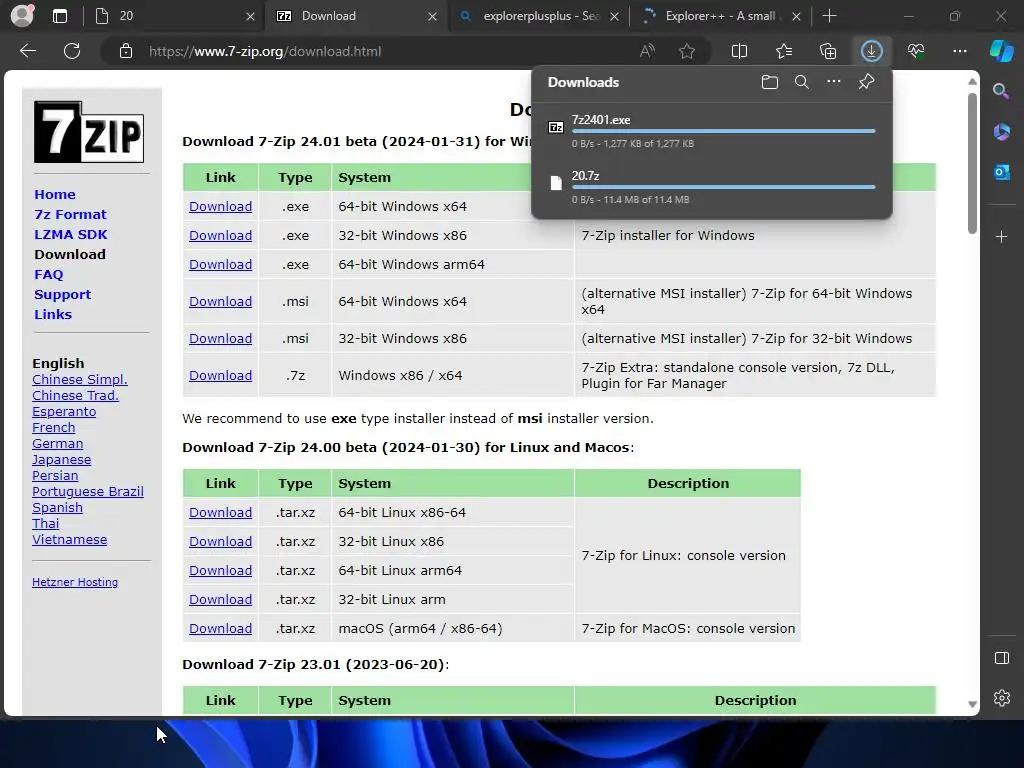The image size is (1024, 768).
Task: Open Links page in sidebar
Action: point(53,314)
